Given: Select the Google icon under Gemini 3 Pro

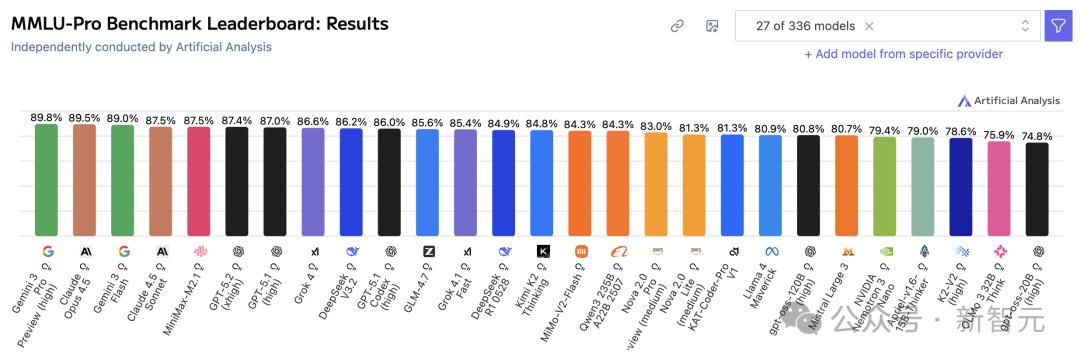Looking at the screenshot, I should tap(47, 251).
